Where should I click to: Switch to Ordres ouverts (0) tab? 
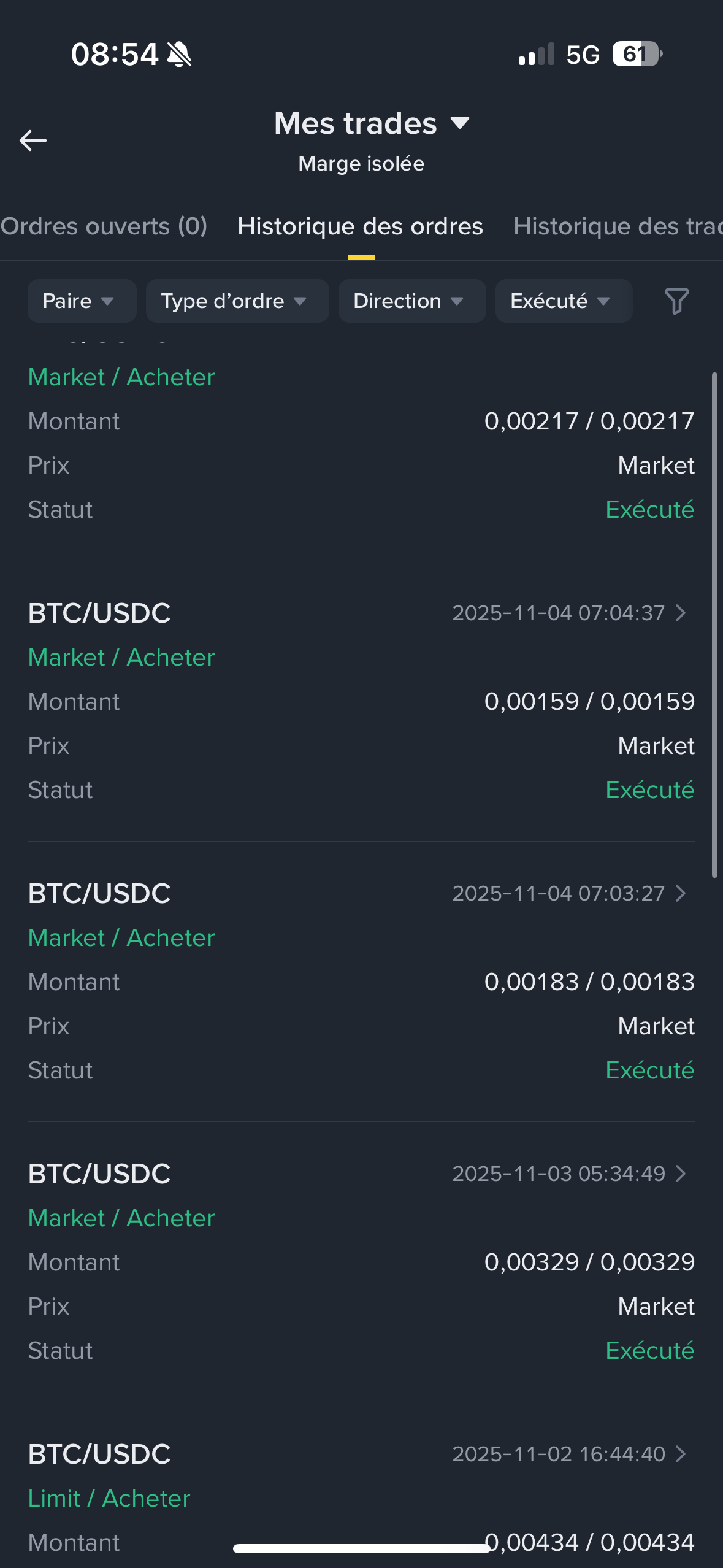tap(104, 226)
